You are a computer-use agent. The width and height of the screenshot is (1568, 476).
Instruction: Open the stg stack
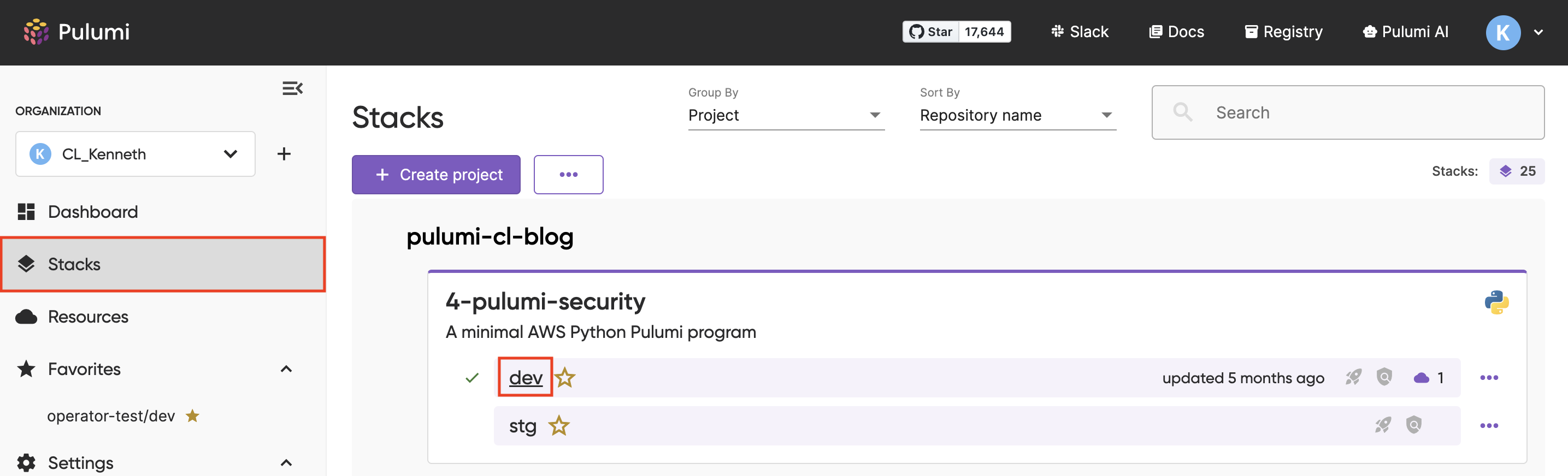coord(522,426)
